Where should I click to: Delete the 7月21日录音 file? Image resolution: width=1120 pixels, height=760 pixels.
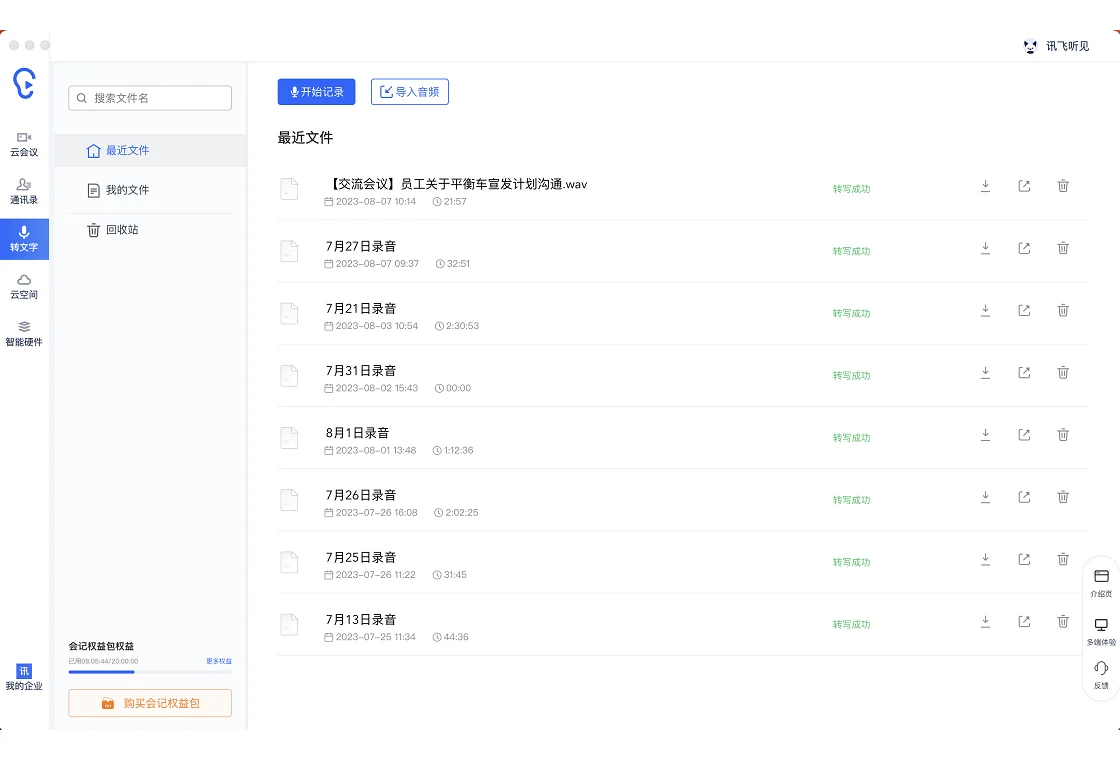(1063, 310)
